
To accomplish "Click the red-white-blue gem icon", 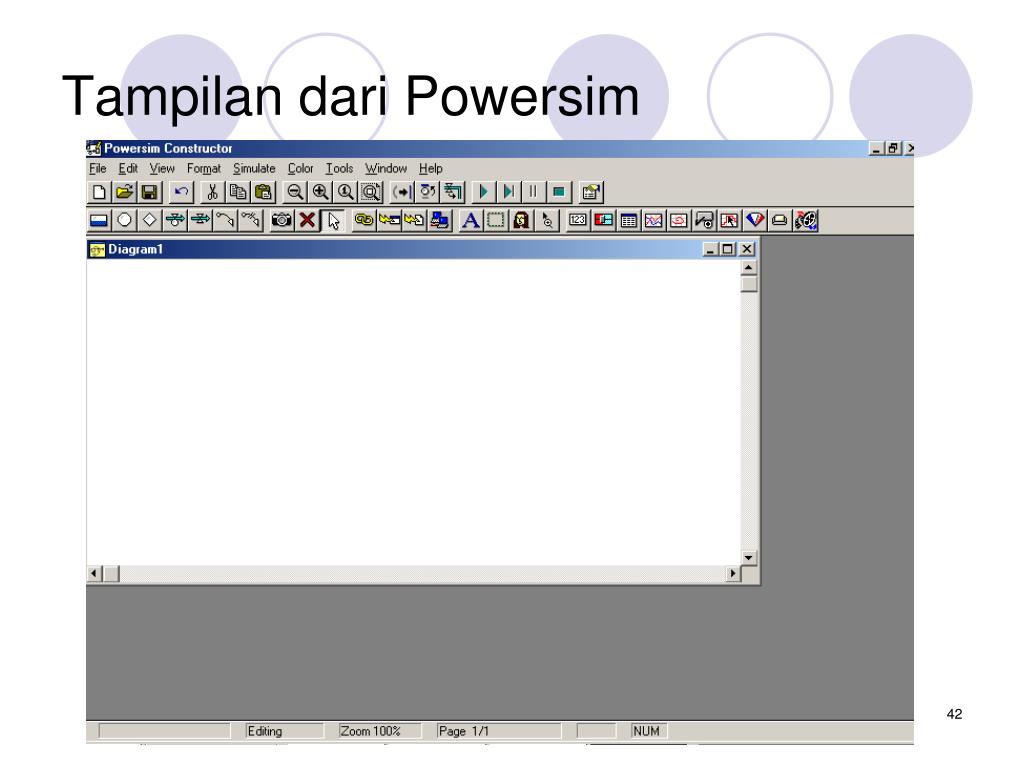I will click(x=755, y=221).
